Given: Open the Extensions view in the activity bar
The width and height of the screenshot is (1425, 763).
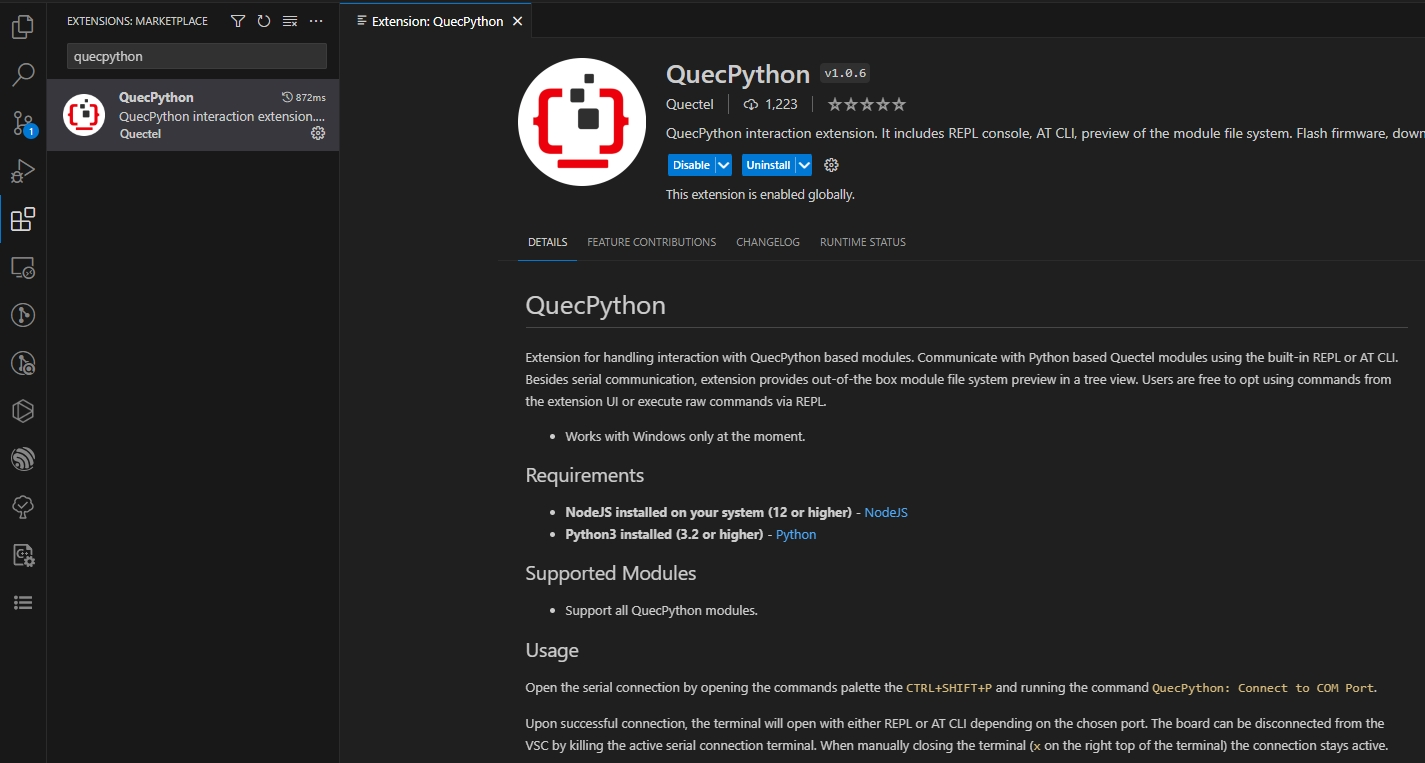Looking at the screenshot, I should [x=22, y=219].
